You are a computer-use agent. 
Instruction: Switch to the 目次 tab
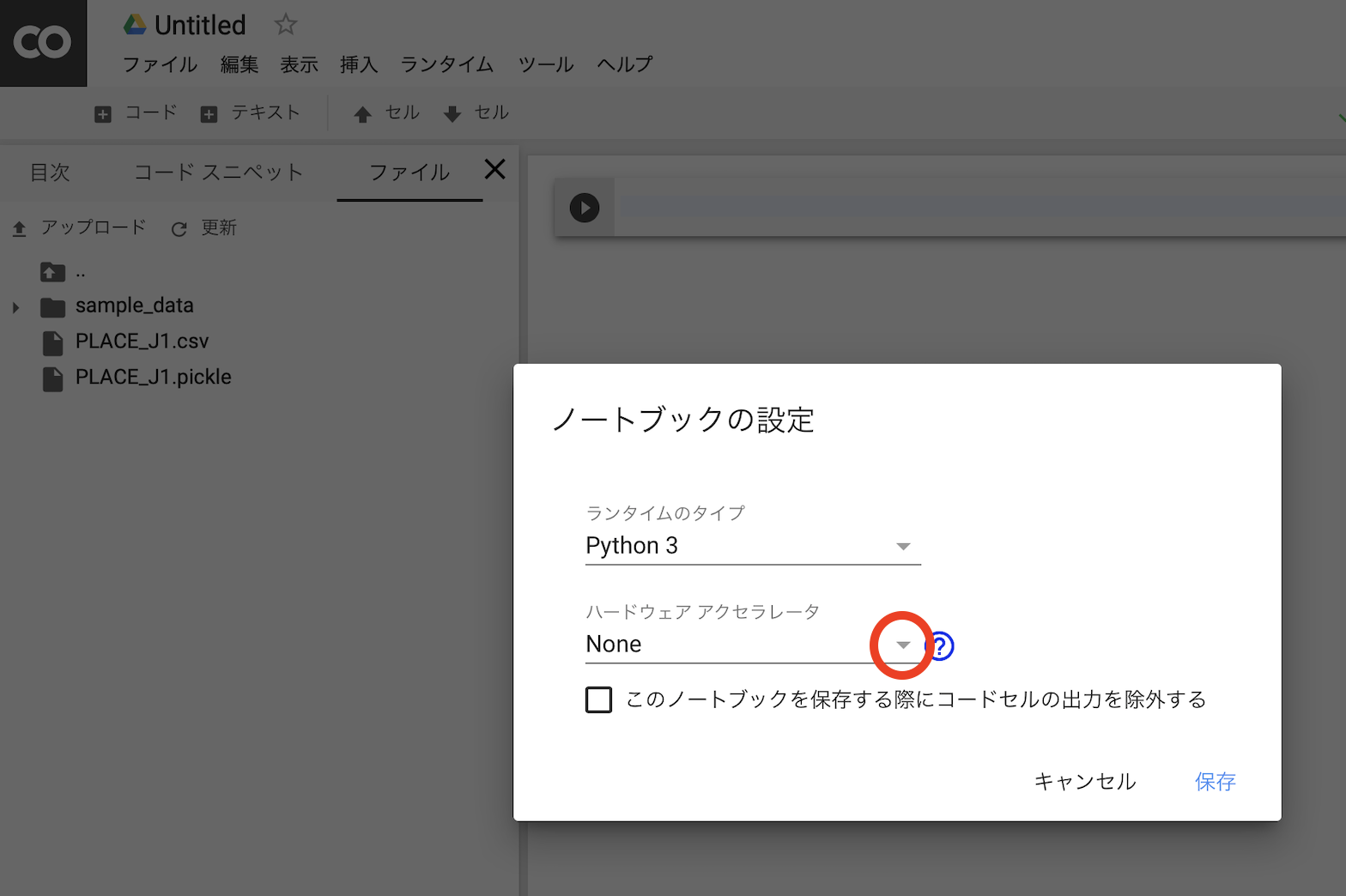(50, 173)
